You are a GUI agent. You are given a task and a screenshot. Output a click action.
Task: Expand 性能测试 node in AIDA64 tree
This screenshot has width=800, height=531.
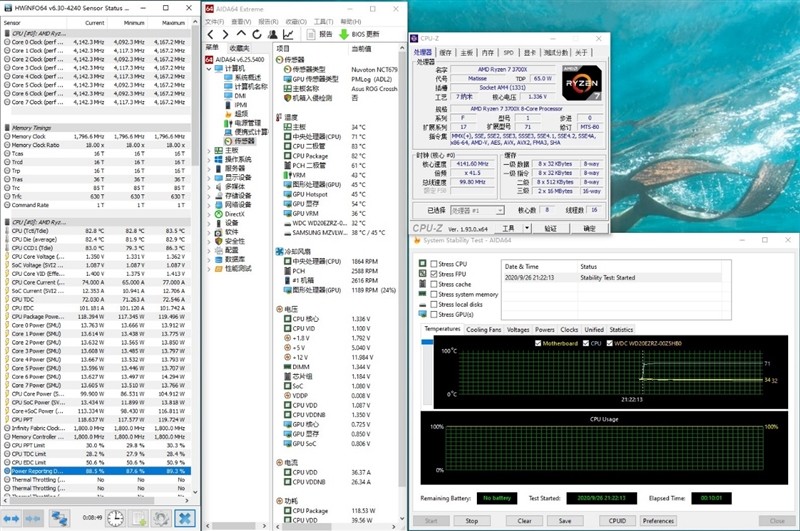tap(209, 269)
